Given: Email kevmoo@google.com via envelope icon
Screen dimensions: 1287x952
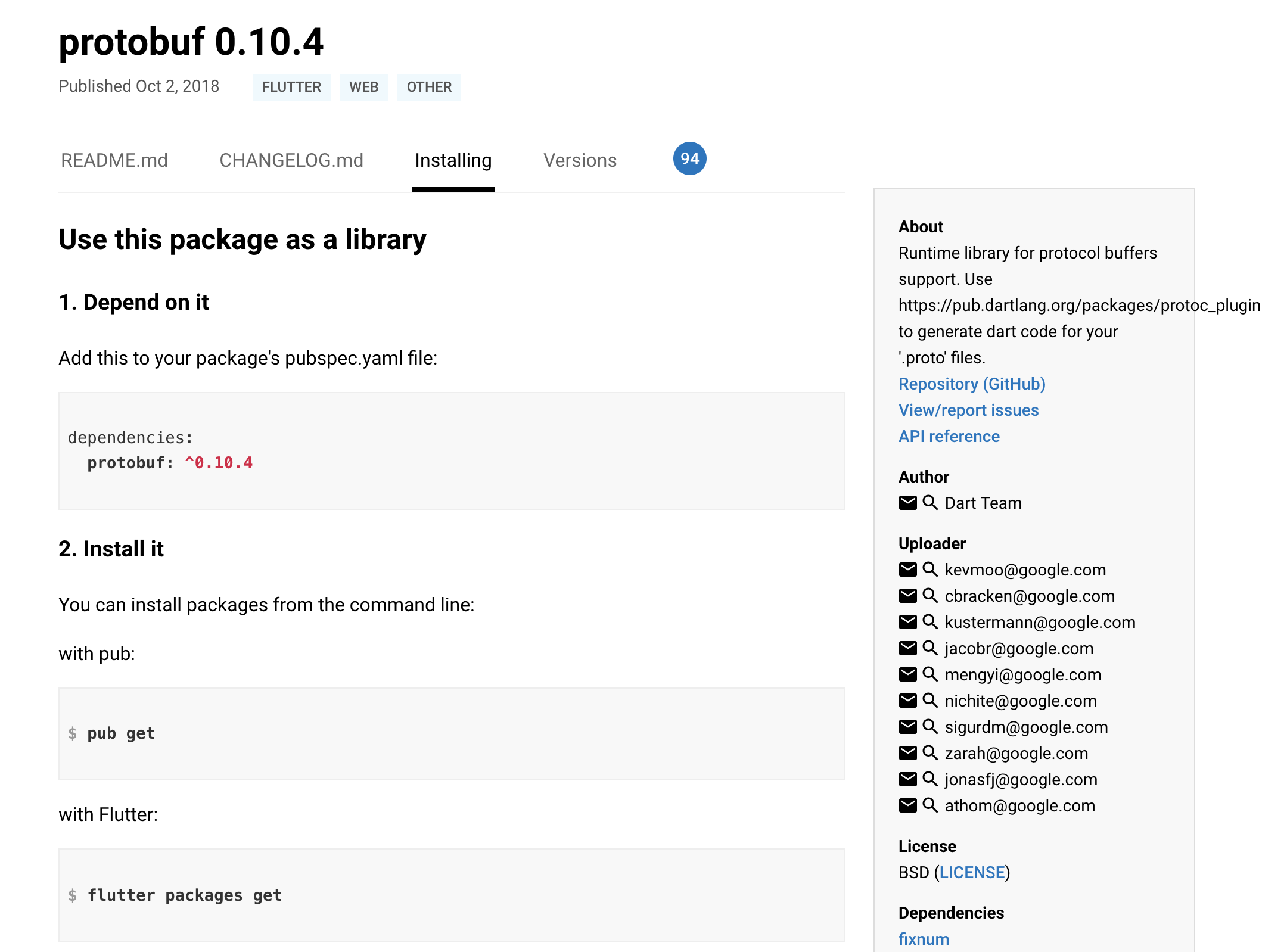Looking at the screenshot, I should tap(907, 570).
